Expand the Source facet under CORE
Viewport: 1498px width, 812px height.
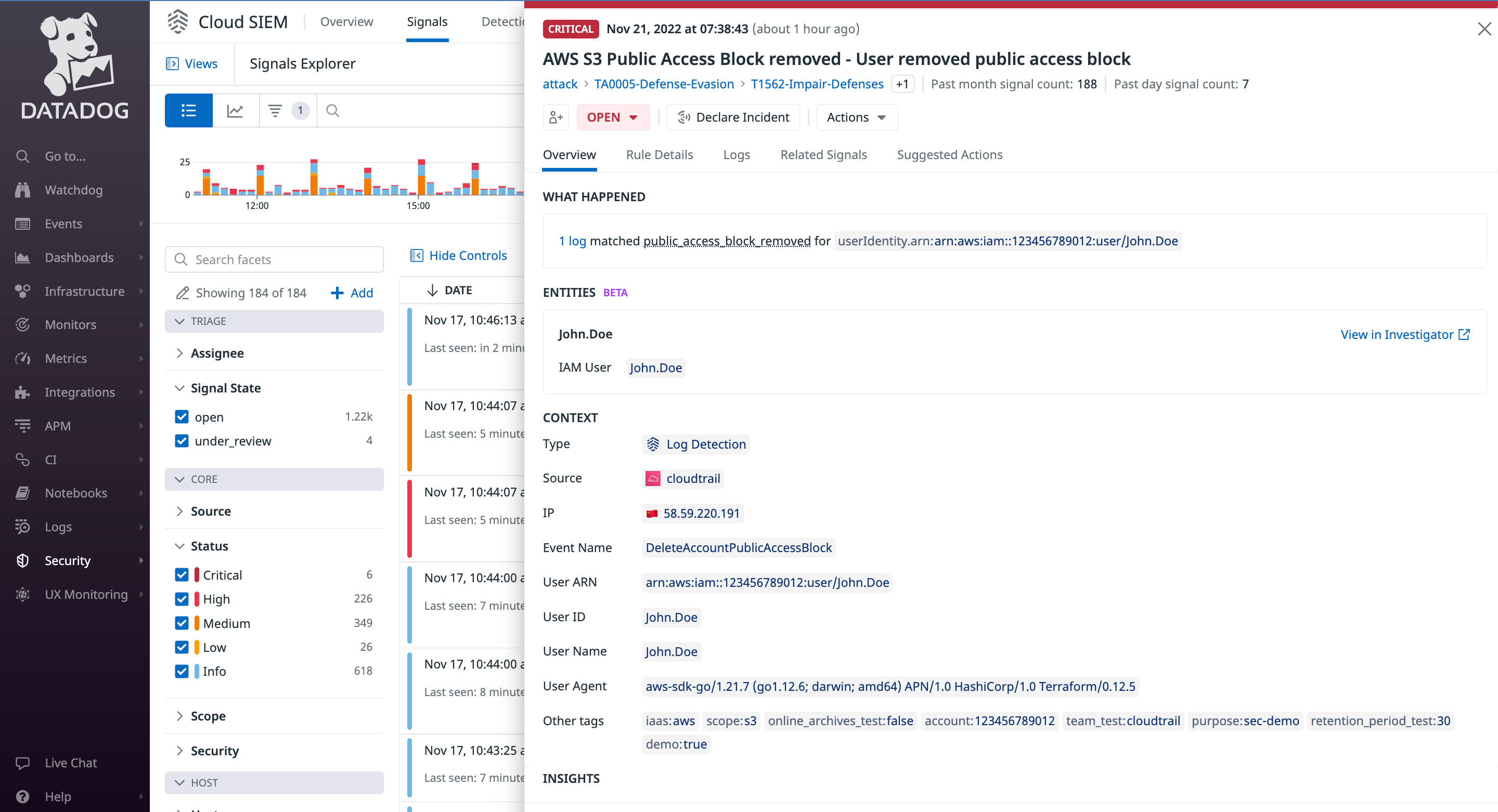179,511
